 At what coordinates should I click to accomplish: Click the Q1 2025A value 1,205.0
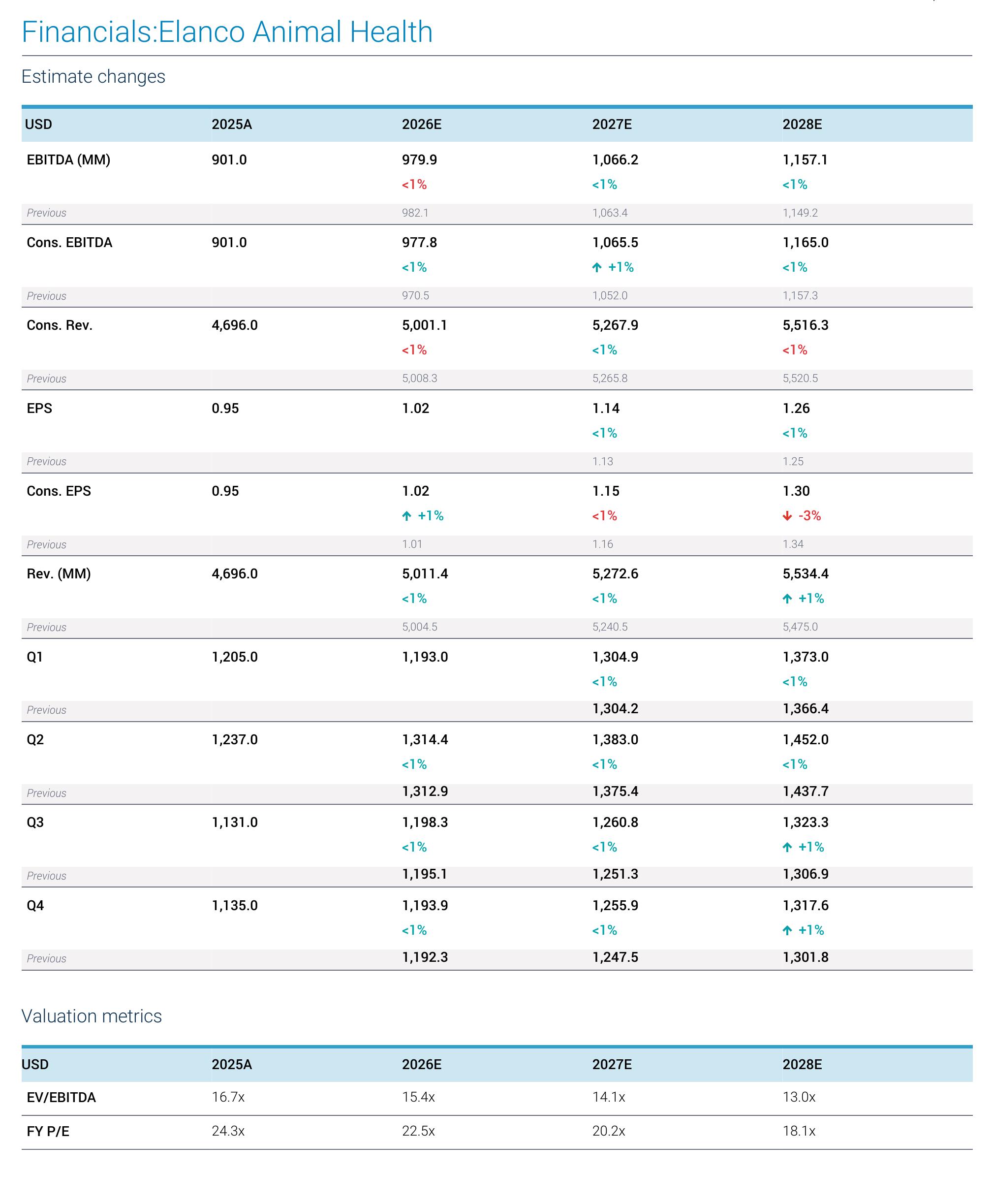click(234, 657)
